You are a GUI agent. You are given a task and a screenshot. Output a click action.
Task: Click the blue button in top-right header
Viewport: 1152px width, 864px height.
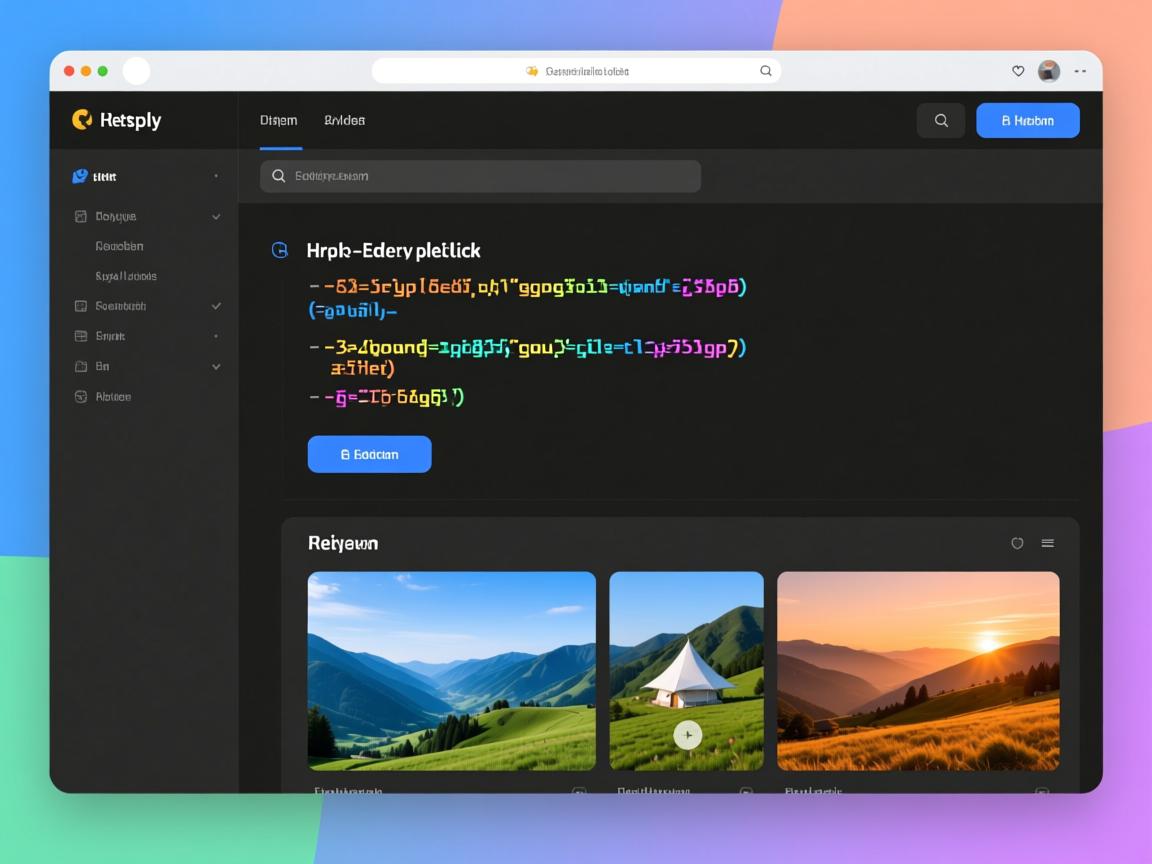click(1027, 120)
